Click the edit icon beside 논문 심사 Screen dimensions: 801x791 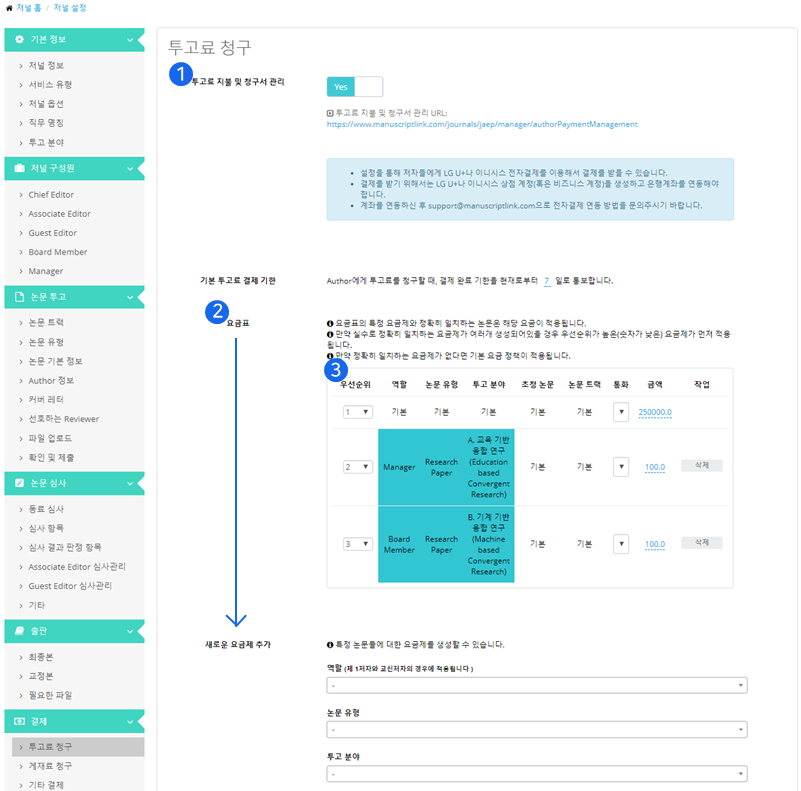pyautogui.click(x=19, y=483)
